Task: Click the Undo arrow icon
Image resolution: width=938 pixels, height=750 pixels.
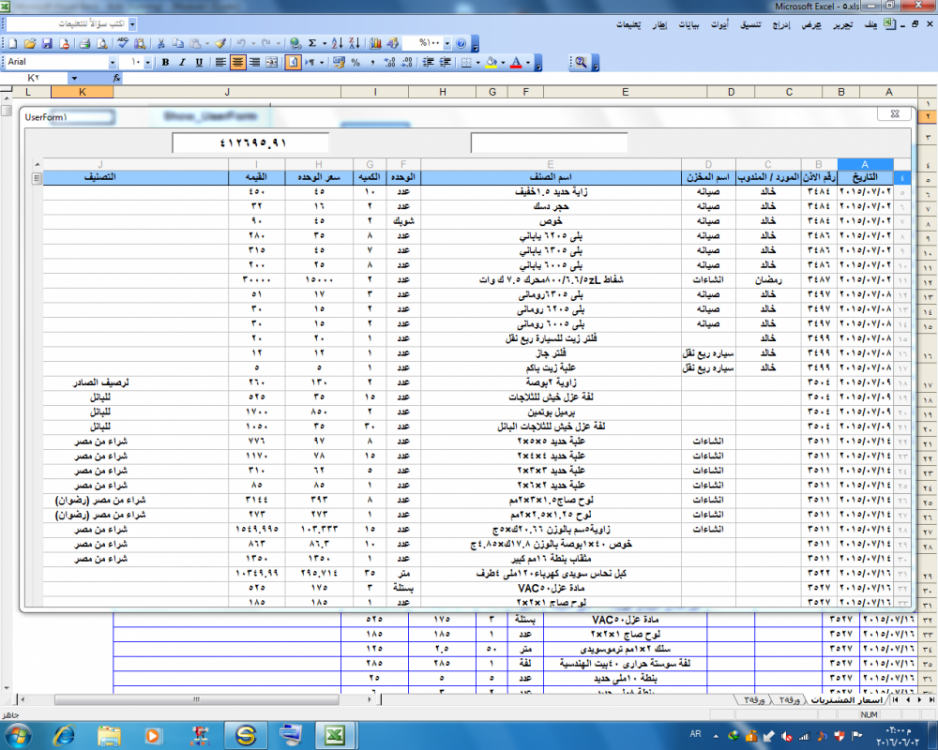Action: tap(240, 44)
